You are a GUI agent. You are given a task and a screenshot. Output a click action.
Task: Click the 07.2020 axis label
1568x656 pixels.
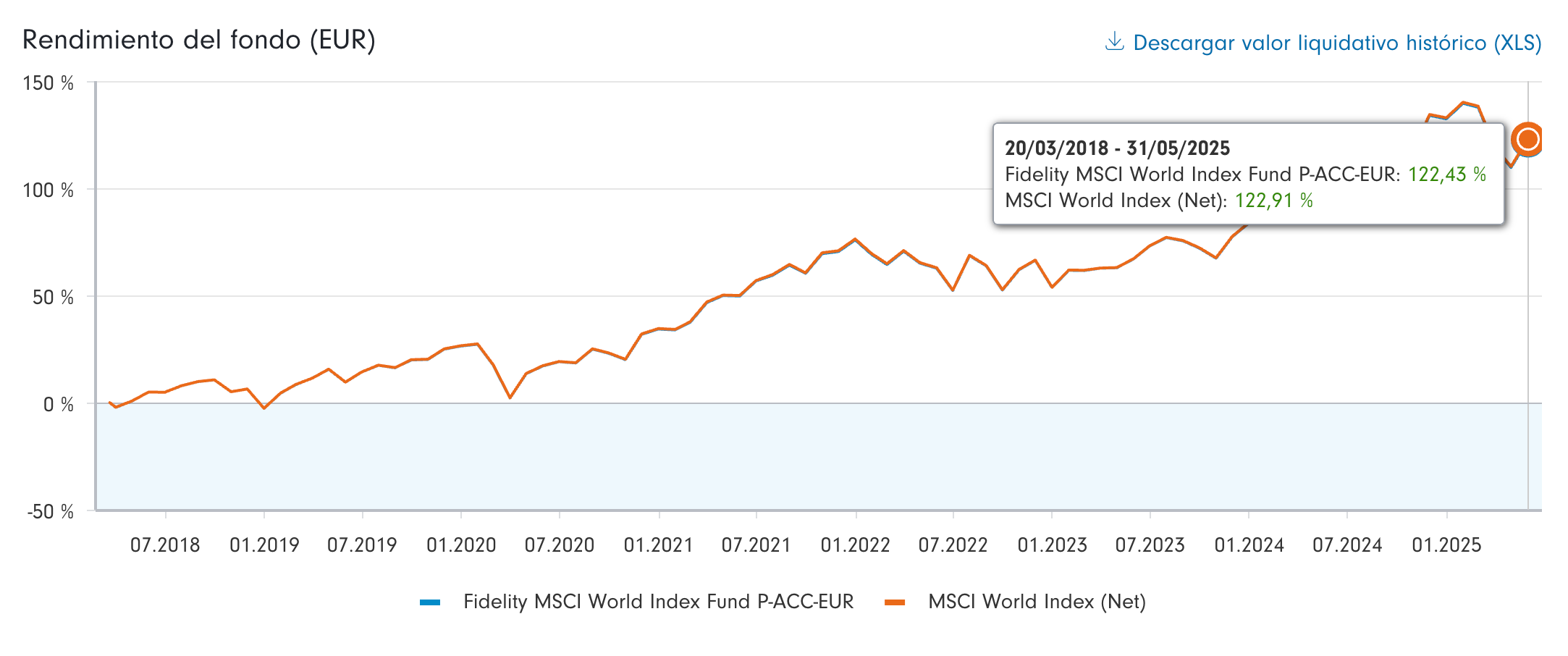pyautogui.click(x=560, y=545)
